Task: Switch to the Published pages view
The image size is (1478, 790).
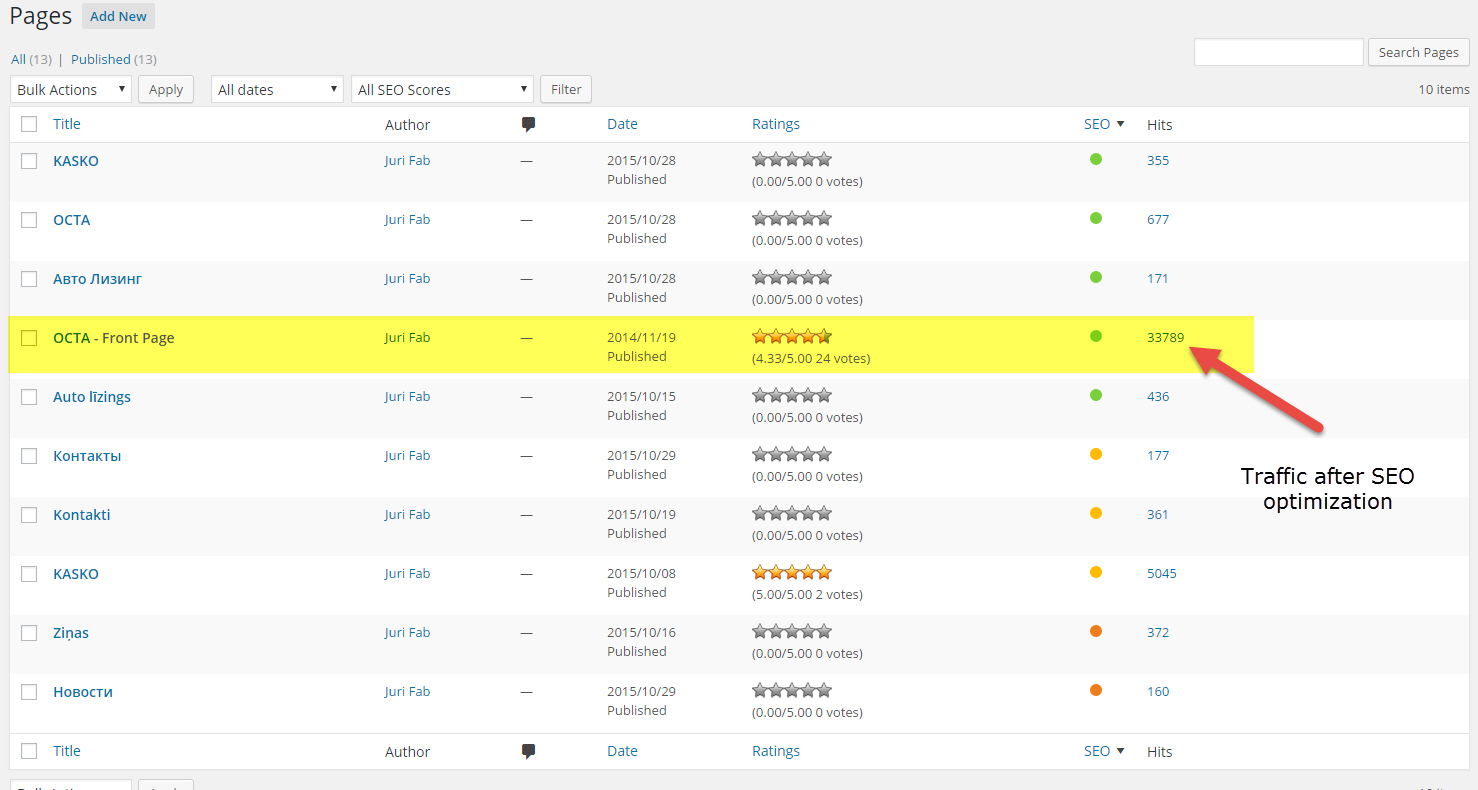Action: click(100, 59)
